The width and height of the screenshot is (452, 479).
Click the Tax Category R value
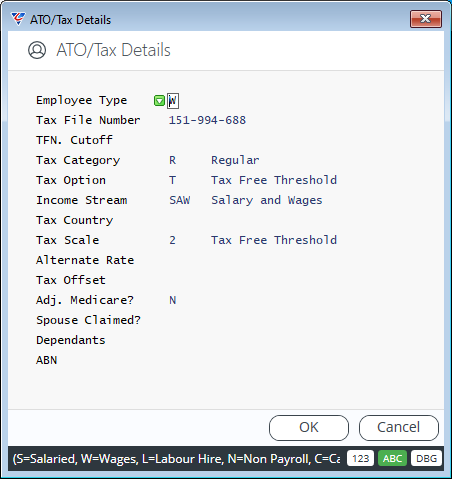[172, 160]
